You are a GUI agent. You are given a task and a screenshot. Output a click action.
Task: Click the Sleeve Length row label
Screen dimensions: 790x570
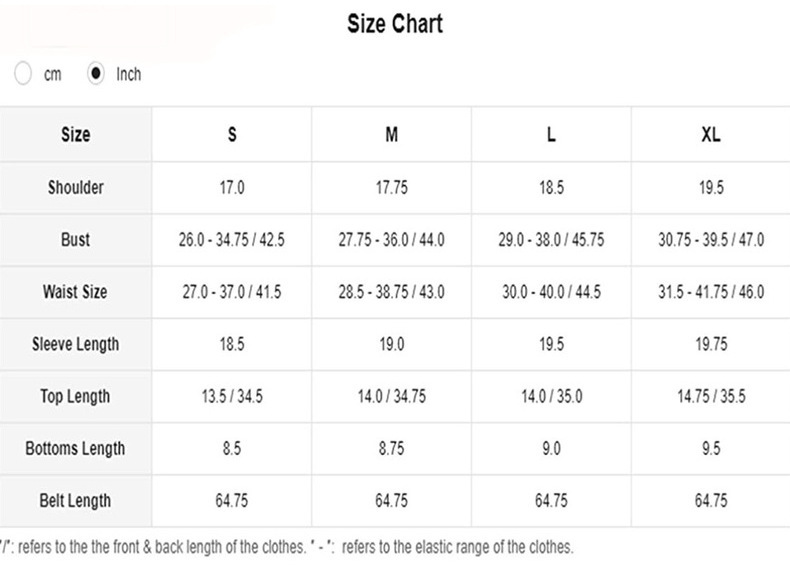pyautogui.click(x=76, y=344)
